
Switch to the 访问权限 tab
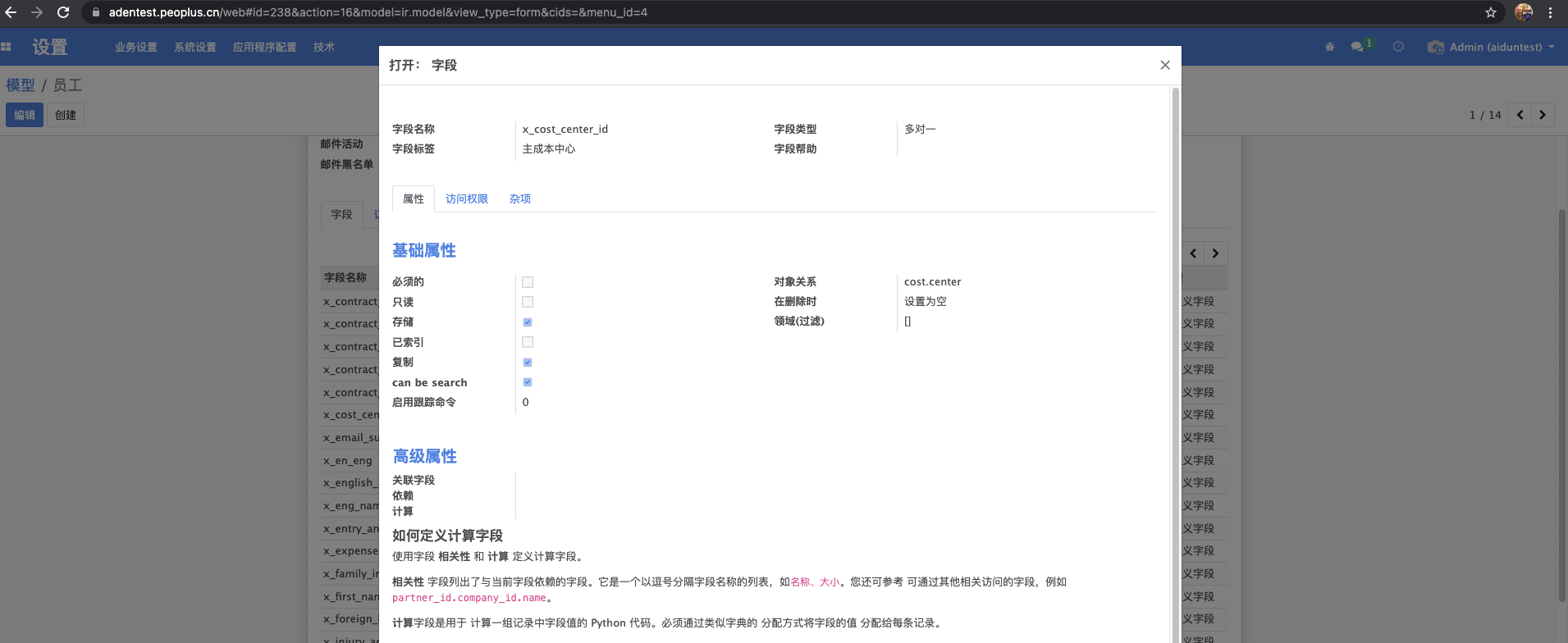pyautogui.click(x=466, y=198)
